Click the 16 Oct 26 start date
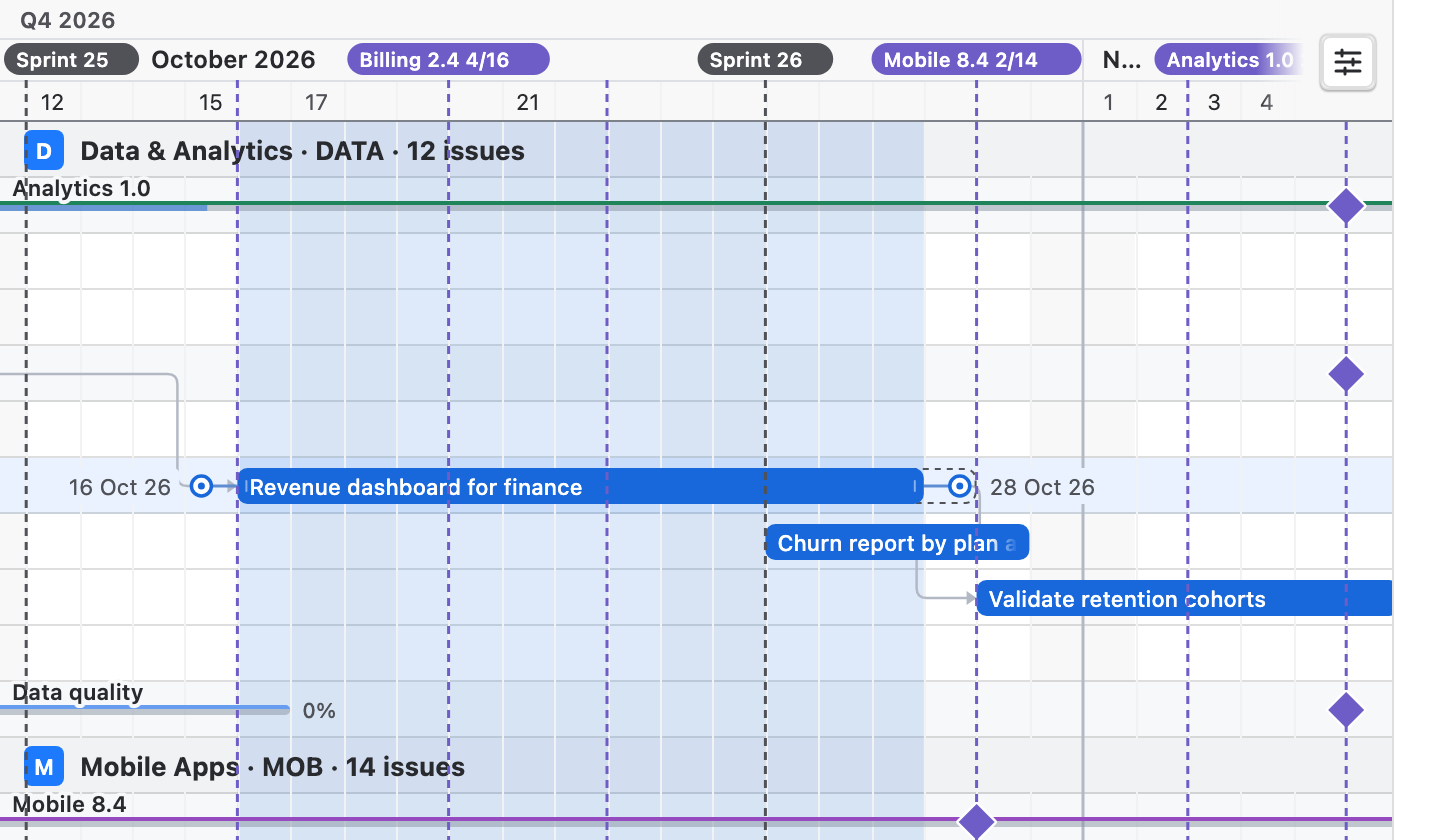Viewport: 1440px width, 840px height. 120,487
